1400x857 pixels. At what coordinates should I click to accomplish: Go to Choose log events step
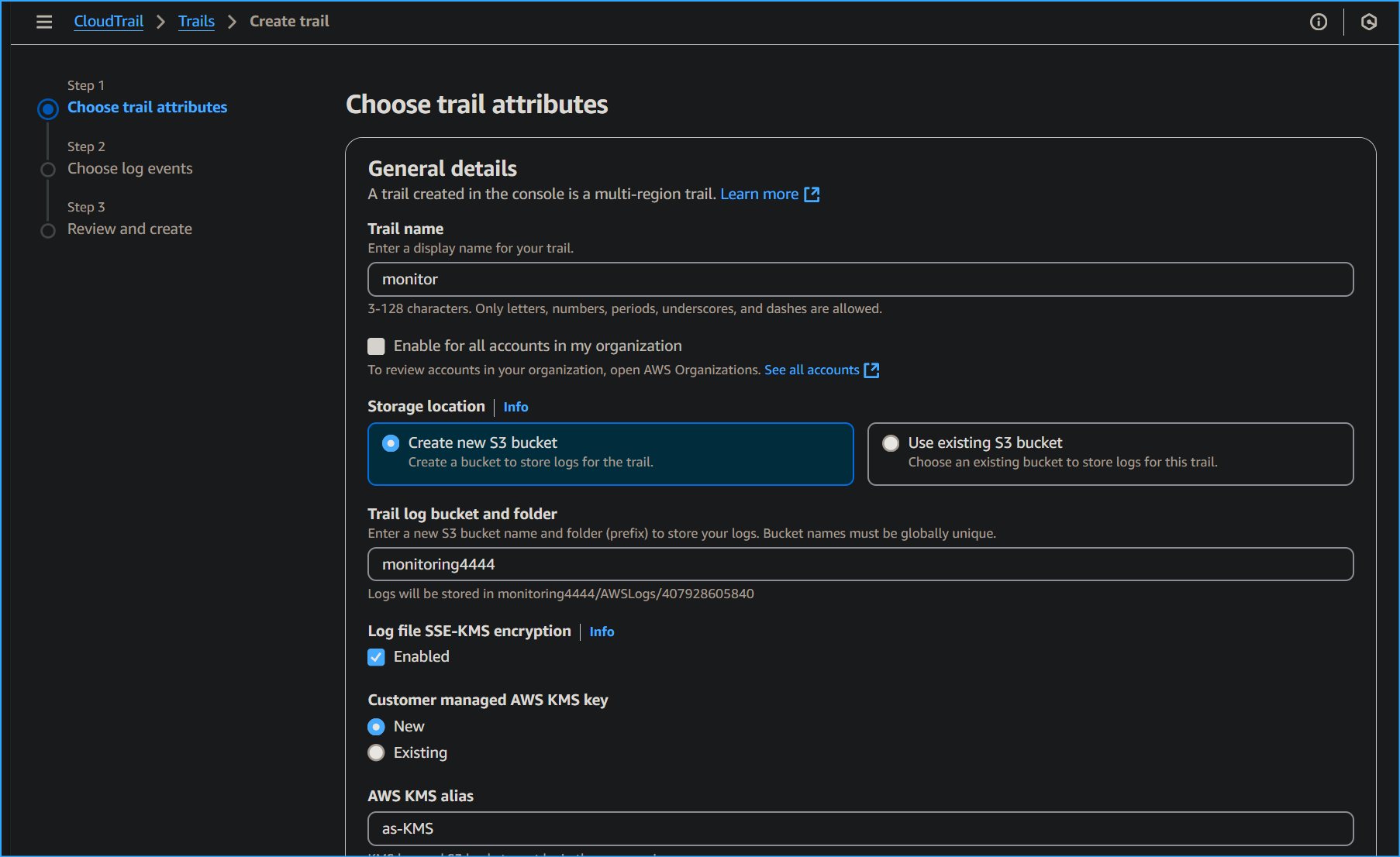click(129, 168)
